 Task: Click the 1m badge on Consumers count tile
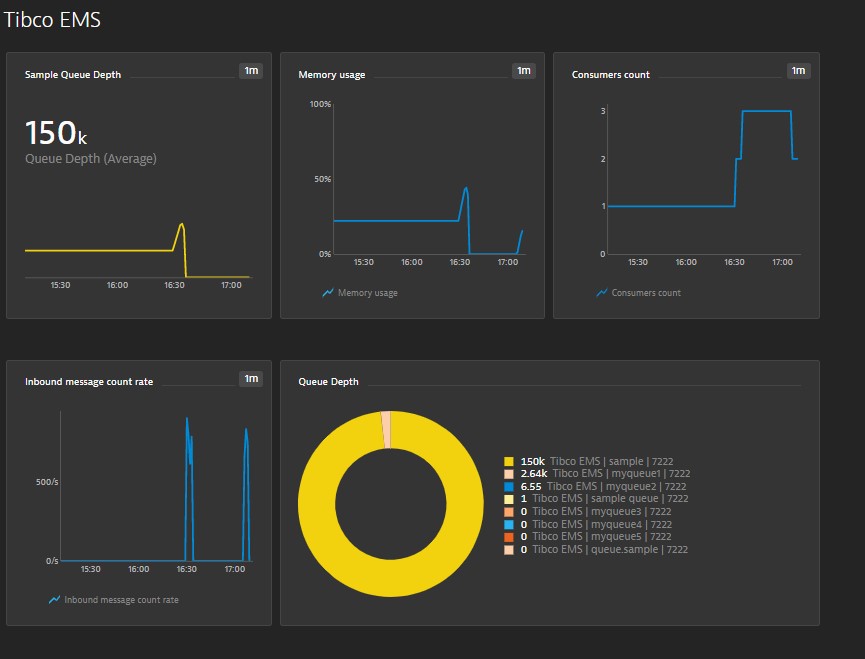[798, 71]
